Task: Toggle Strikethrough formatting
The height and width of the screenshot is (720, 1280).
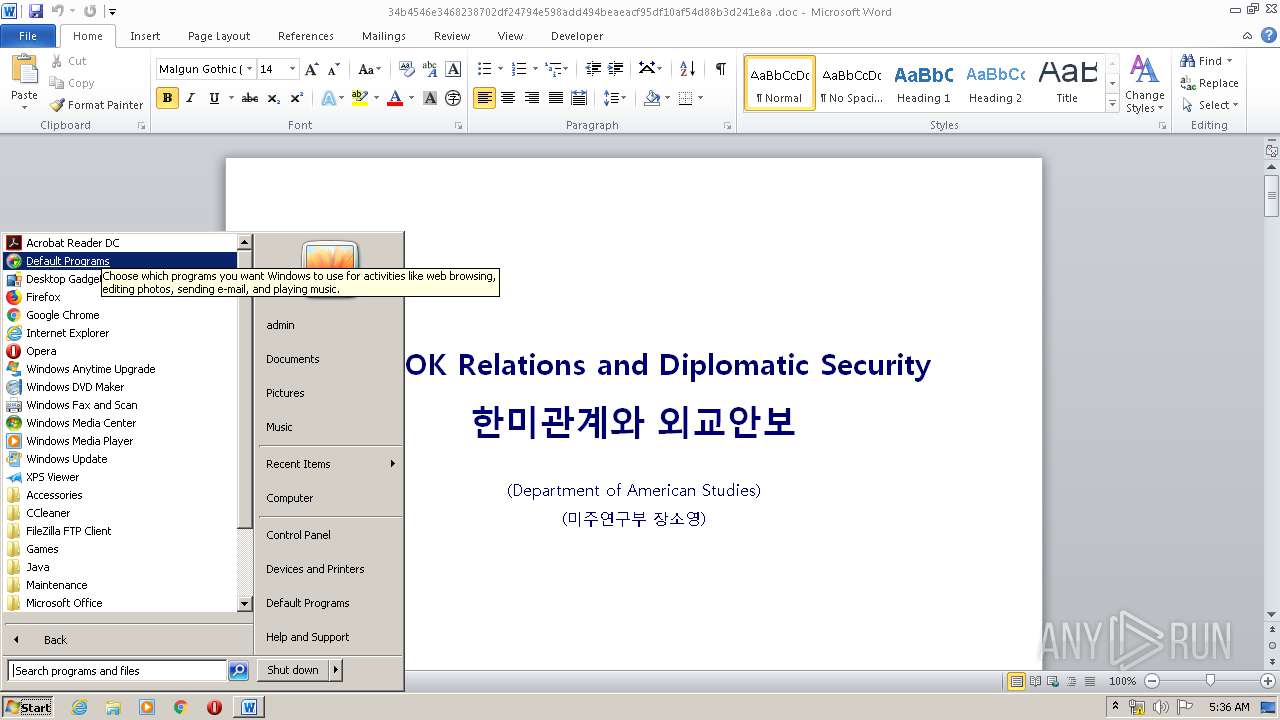Action: [x=250, y=98]
